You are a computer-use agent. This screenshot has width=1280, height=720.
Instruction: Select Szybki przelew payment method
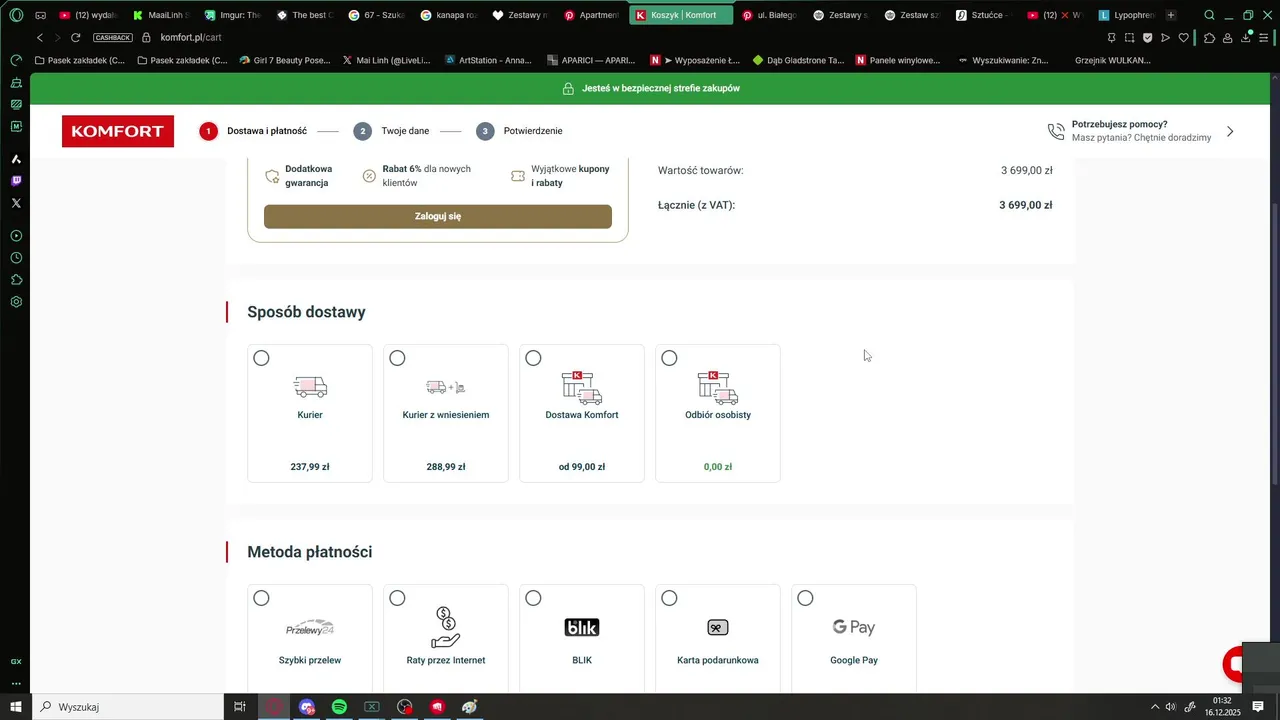(310, 638)
